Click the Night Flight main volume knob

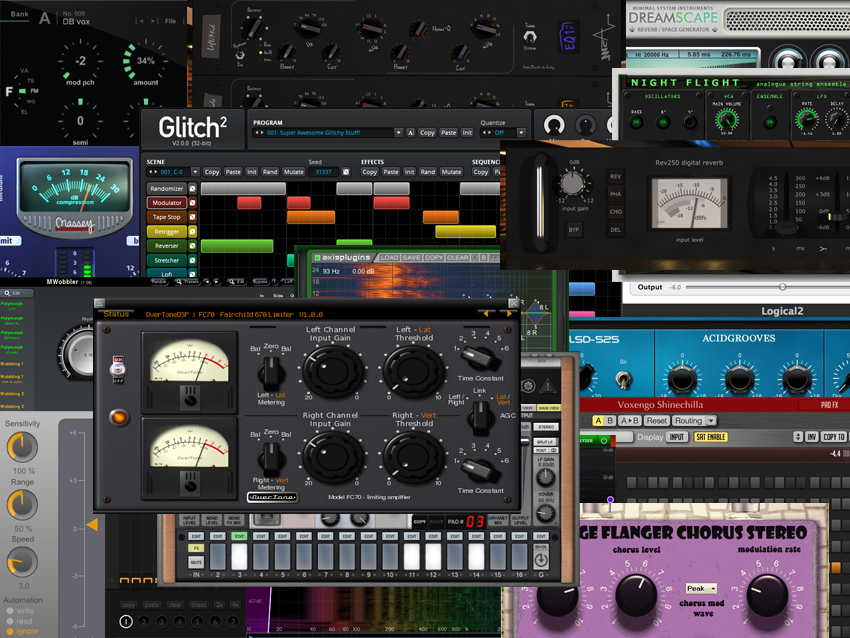[x=726, y=119]
